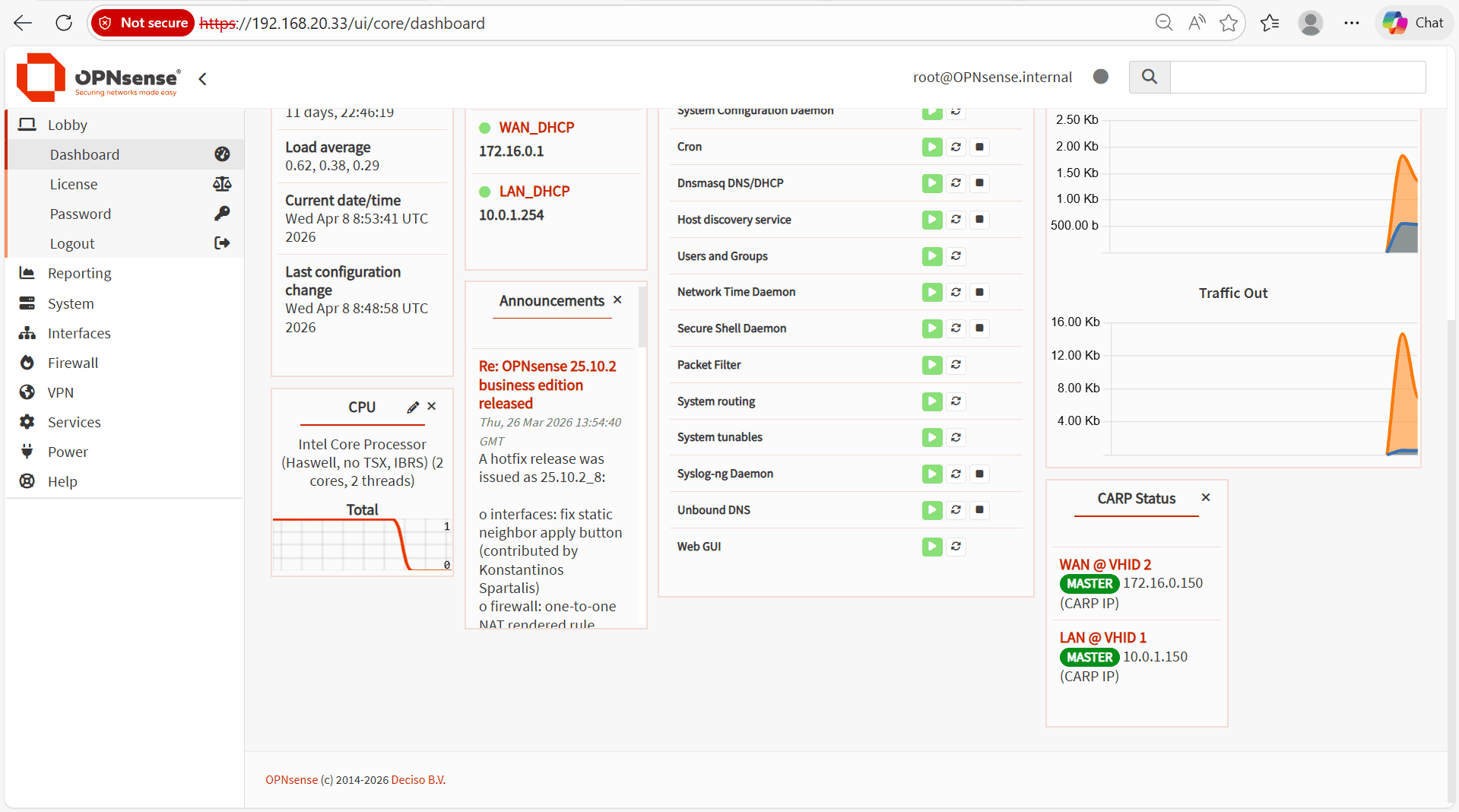Stop the Secure Shell Daemon service
The image size is (1459, 812).
[980, 328]
